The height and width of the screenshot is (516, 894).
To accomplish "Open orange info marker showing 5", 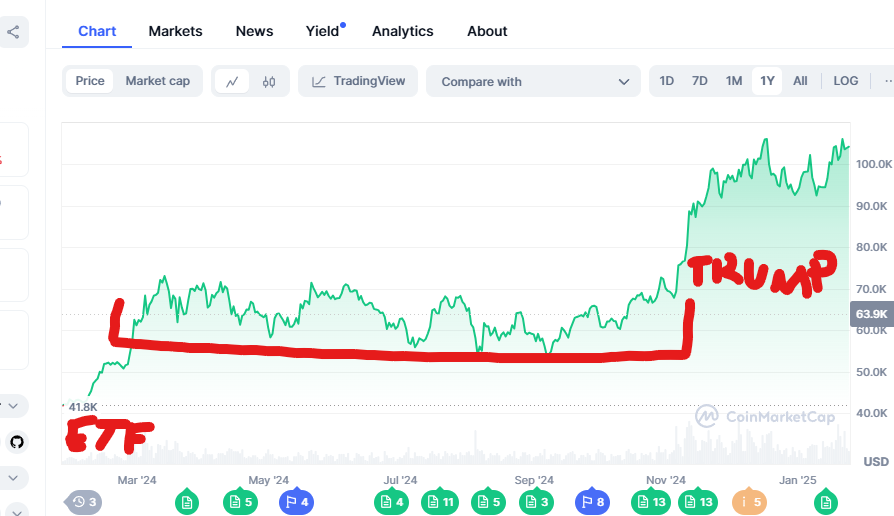I will (x=749, y=502).
